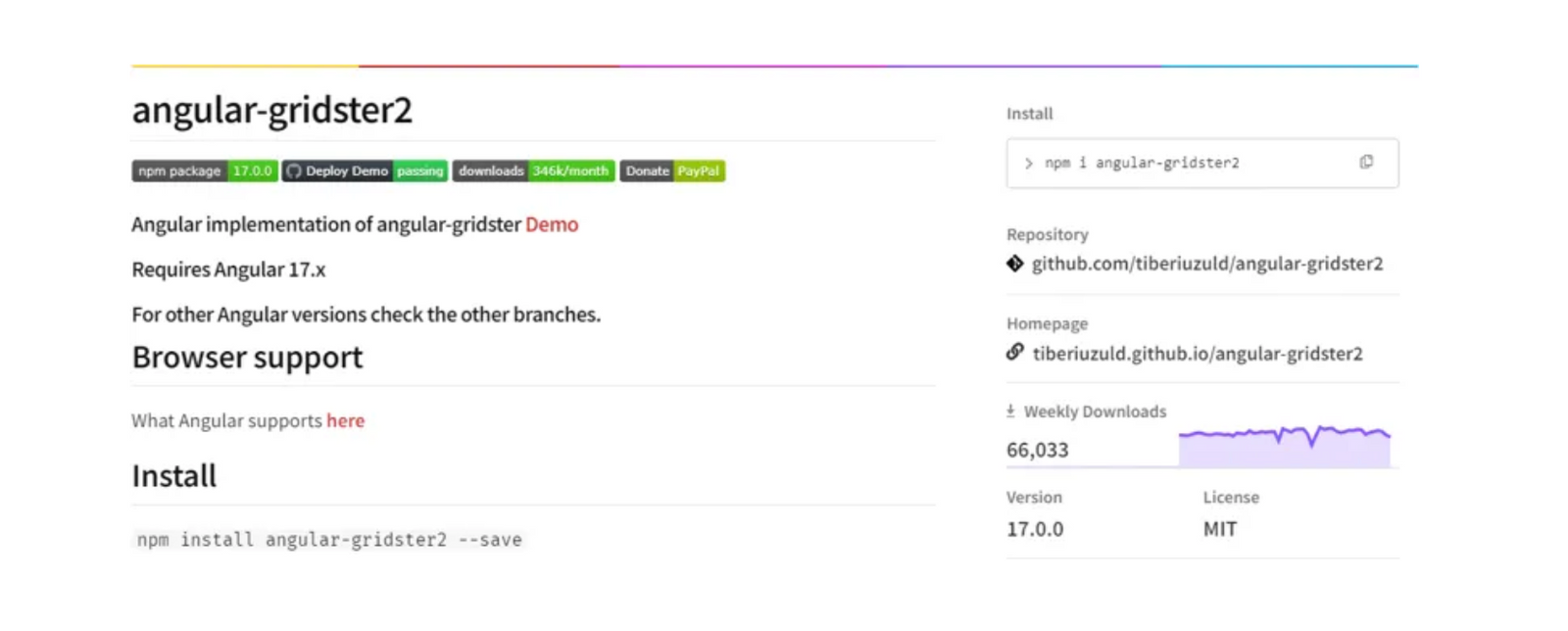
Task: Open the what Angular supports 'here' link
Action: [346, 420]
